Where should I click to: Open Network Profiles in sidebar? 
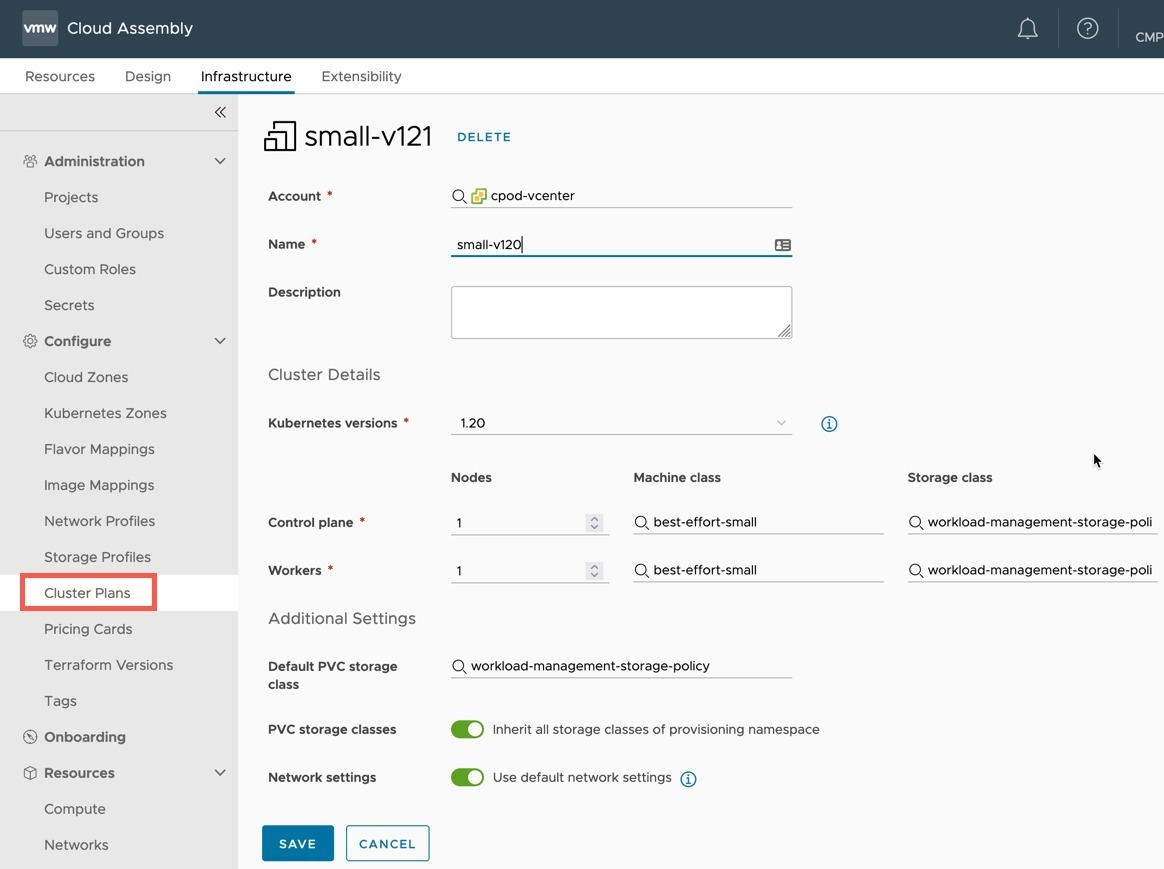tap(99, 521)
